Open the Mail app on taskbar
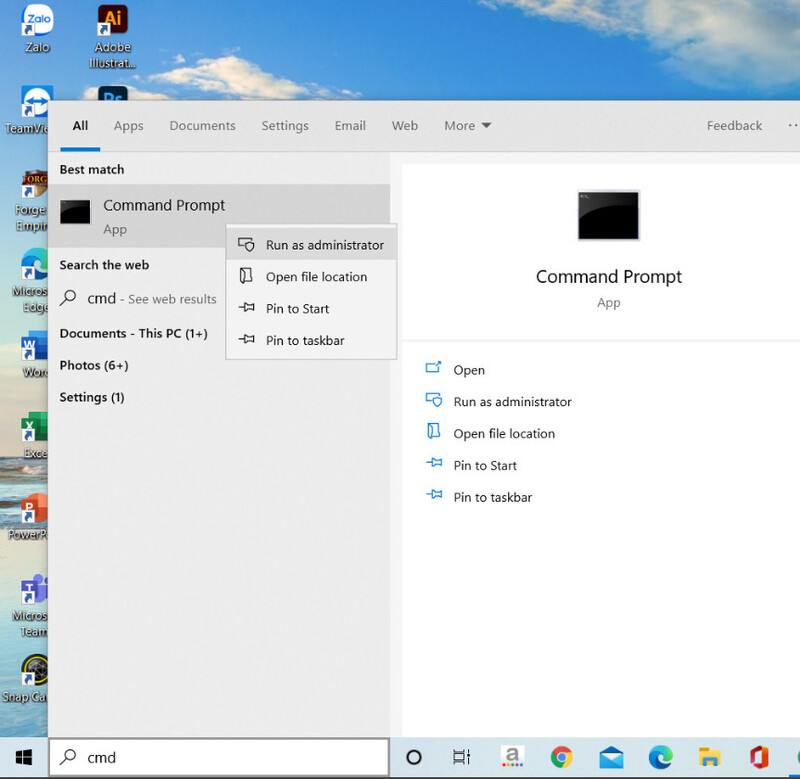 point(611,757)
